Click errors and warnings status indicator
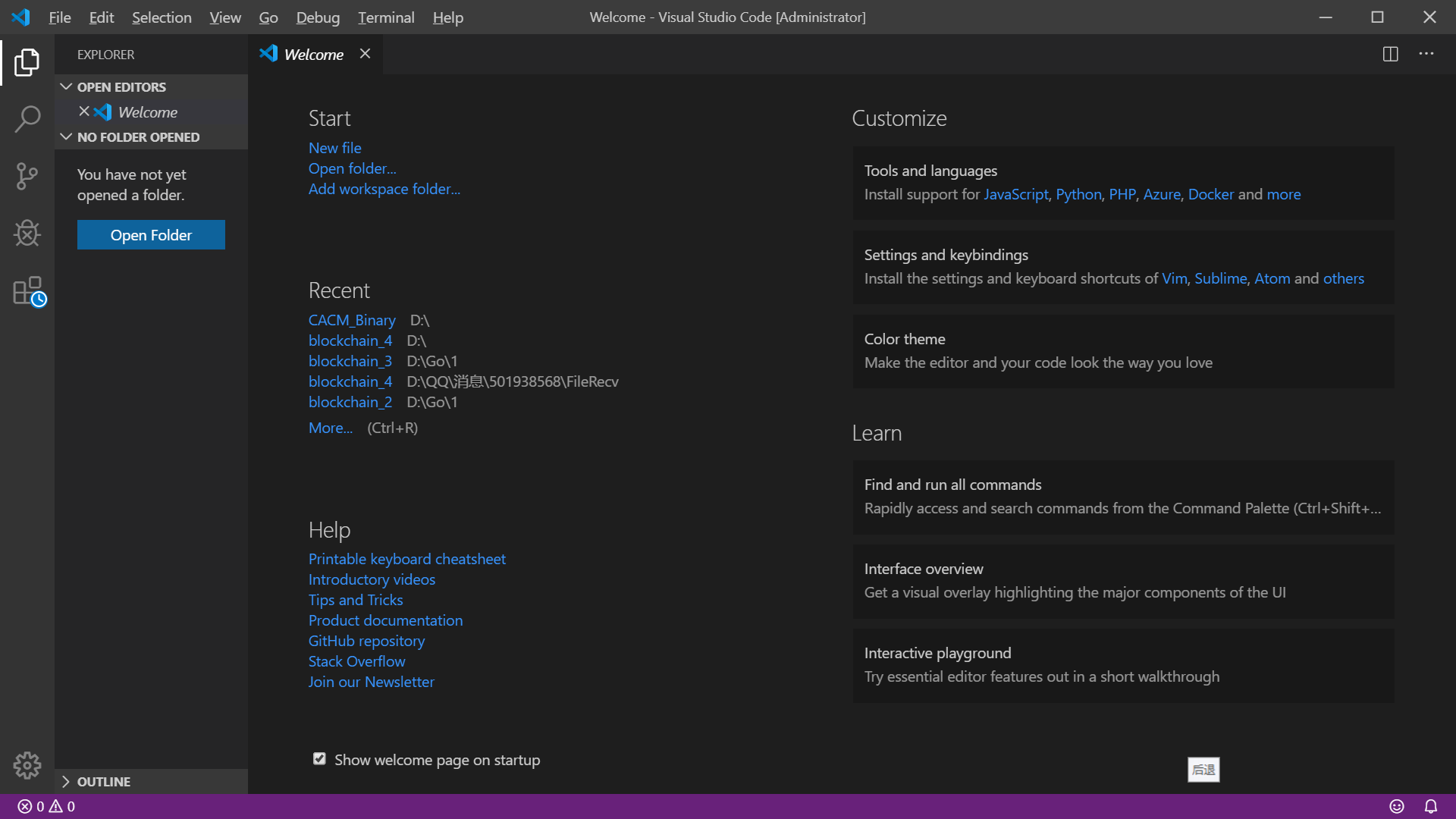The height and width of the screenshot is (819, 1456). [46, 806]
